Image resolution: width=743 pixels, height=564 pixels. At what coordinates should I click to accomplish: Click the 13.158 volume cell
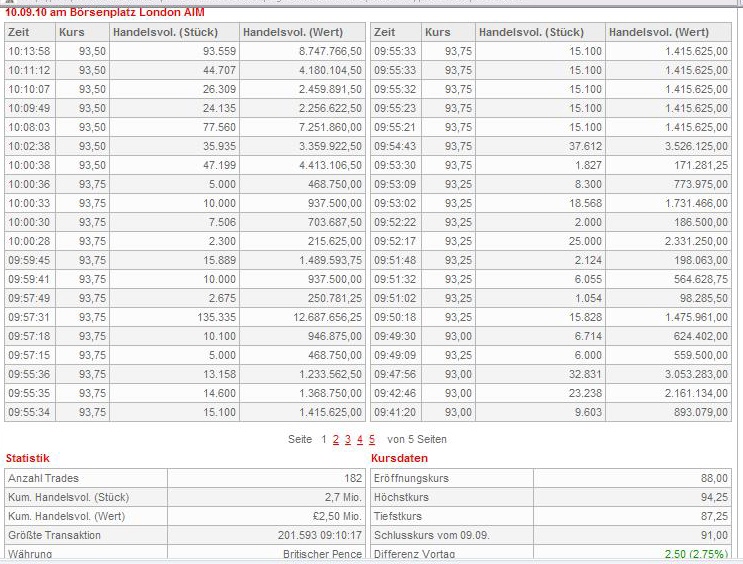pyautogui.click(x=174, y=374)
